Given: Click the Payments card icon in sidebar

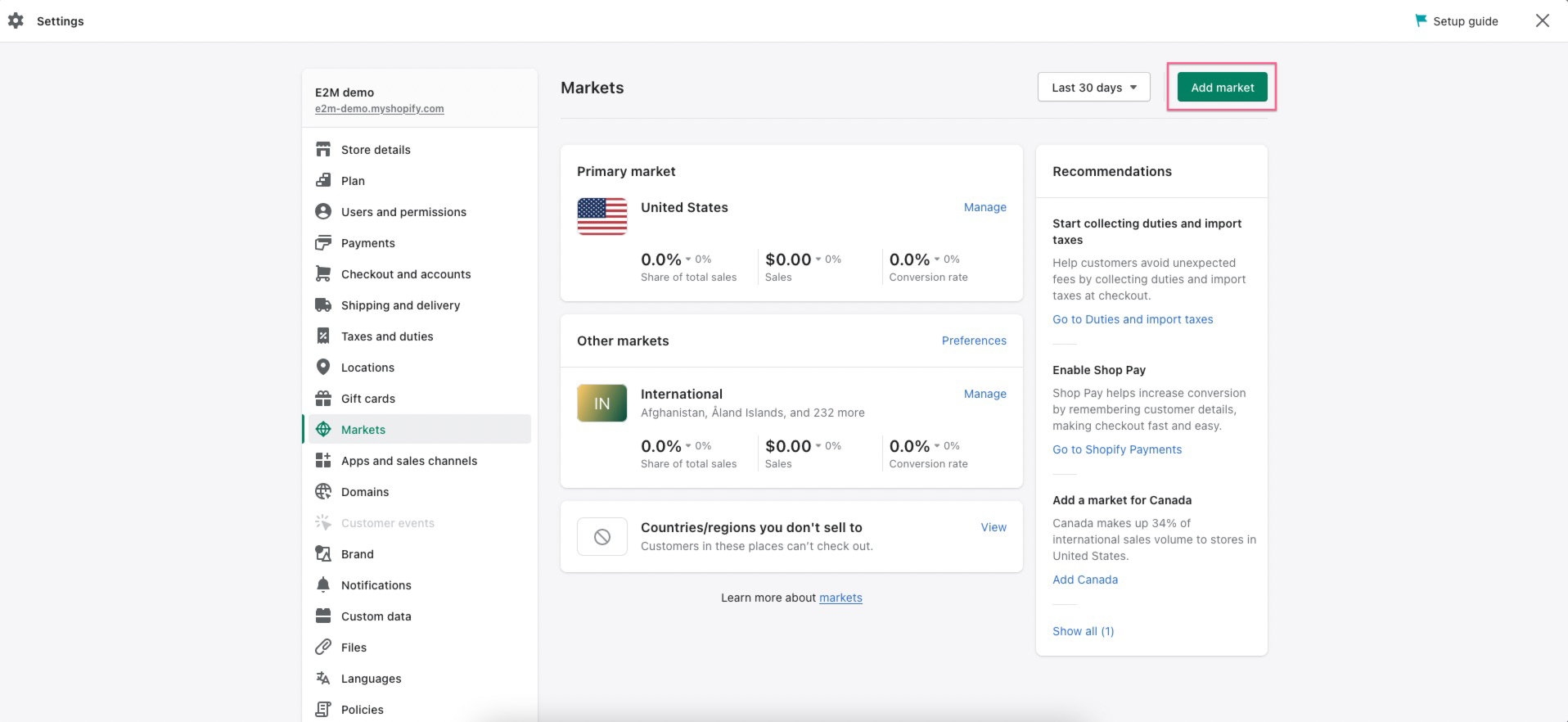Looking at the screenshot, I should tap(323, 243).
